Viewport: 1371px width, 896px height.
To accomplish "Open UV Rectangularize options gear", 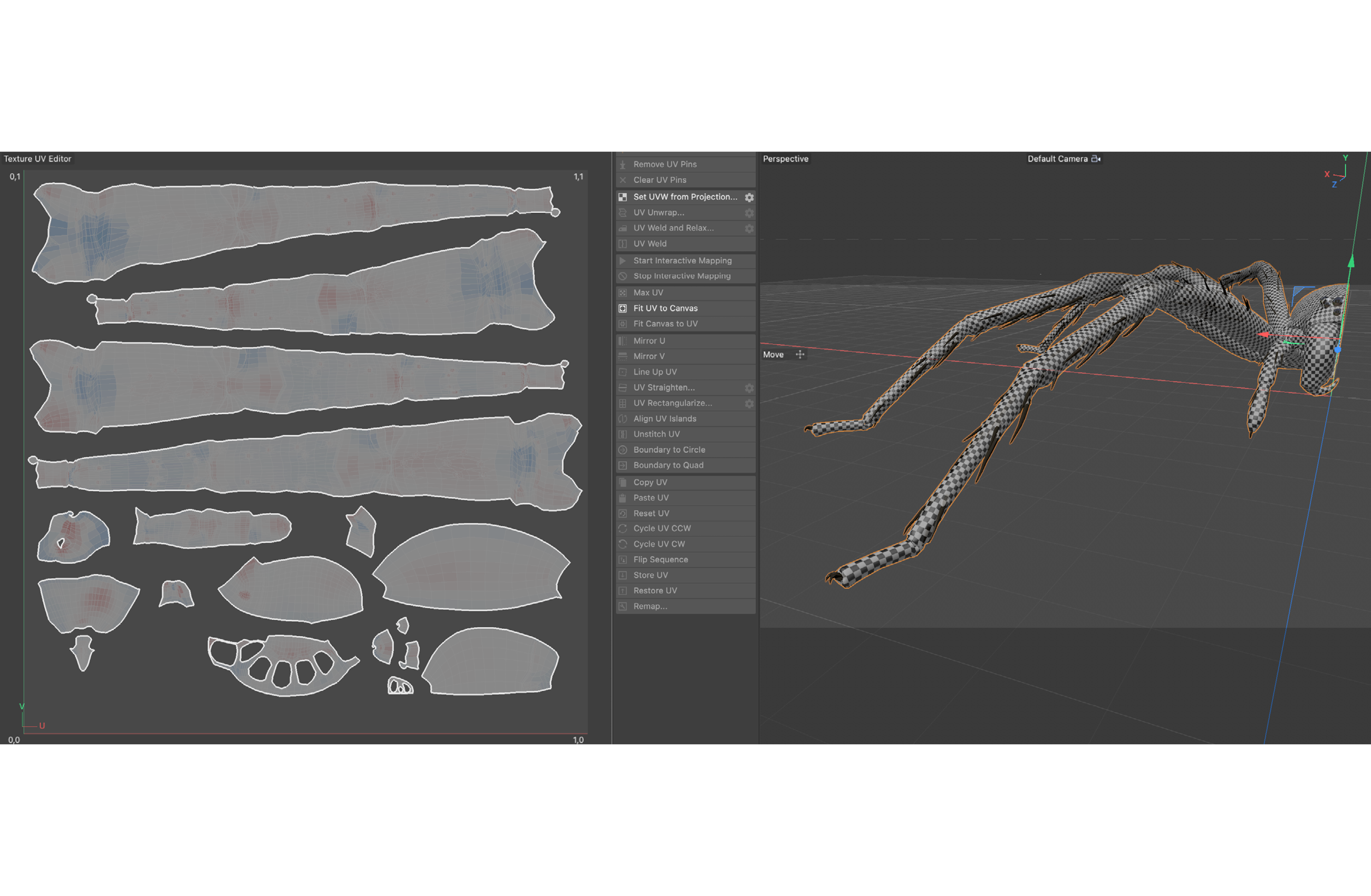I will (749, 404).
